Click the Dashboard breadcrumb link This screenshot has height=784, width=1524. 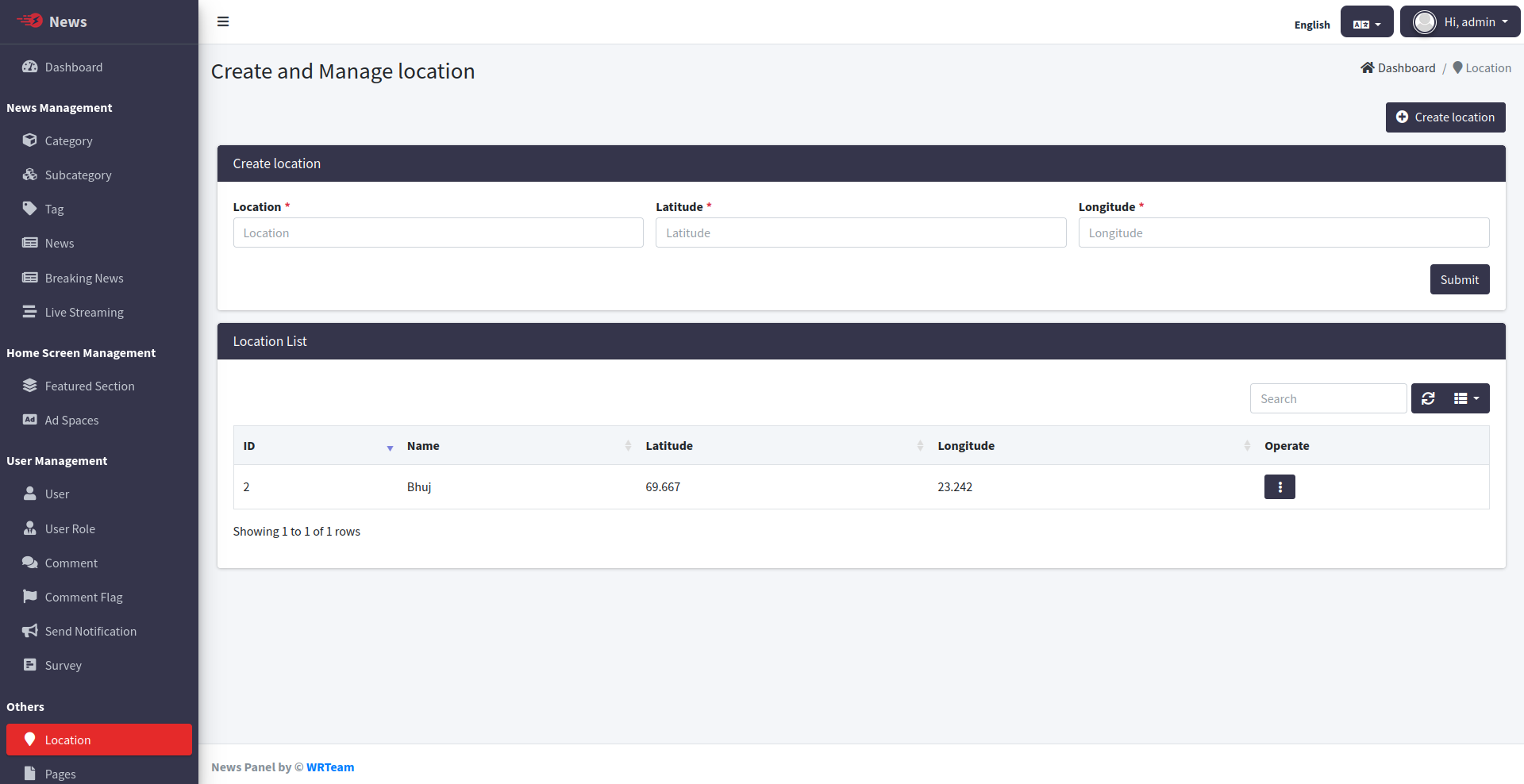click(1406, 68)
